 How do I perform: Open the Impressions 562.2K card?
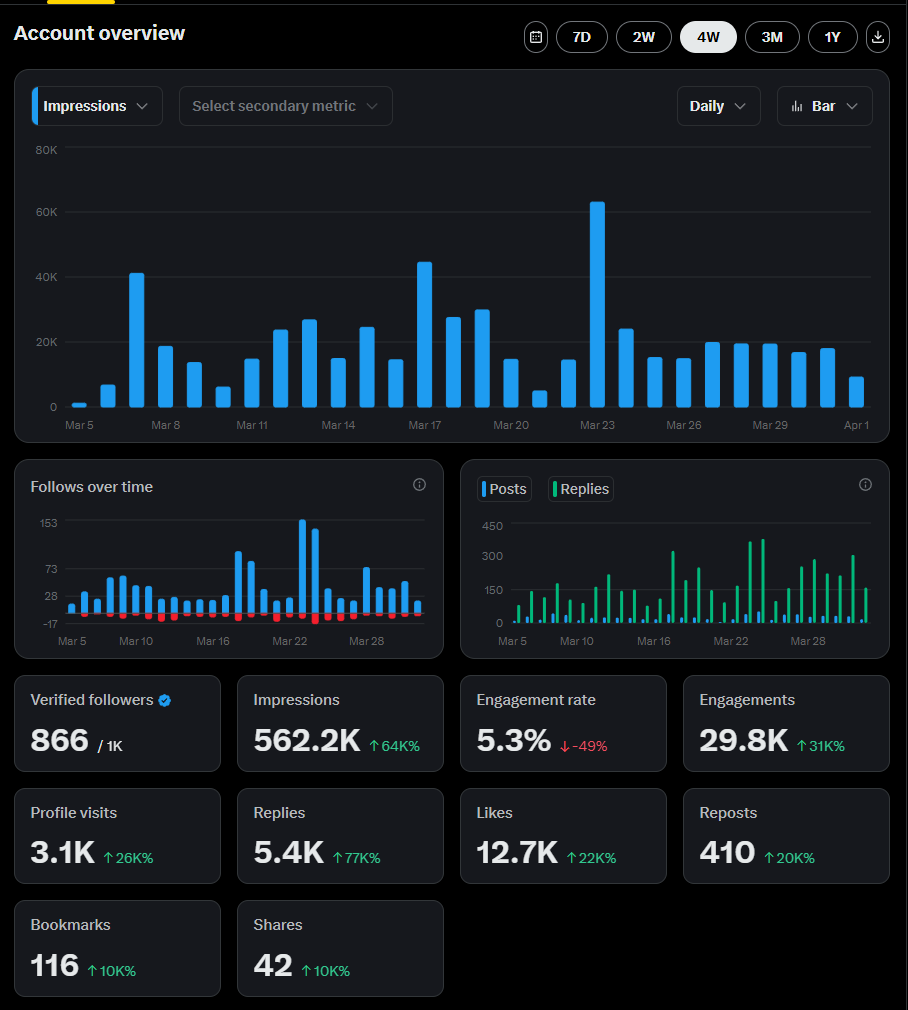[x=341, y=723]
